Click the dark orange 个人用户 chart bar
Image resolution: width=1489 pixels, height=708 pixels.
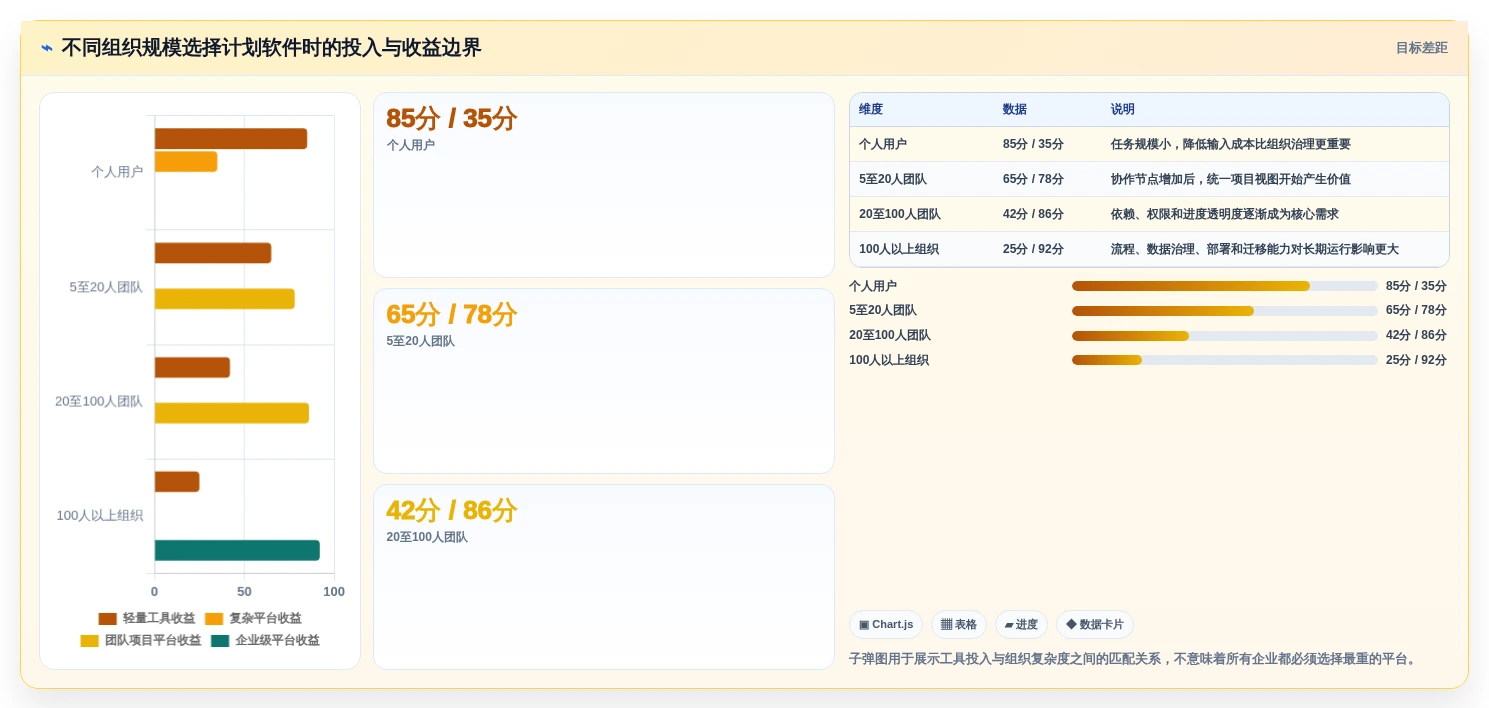click(231, 139)
